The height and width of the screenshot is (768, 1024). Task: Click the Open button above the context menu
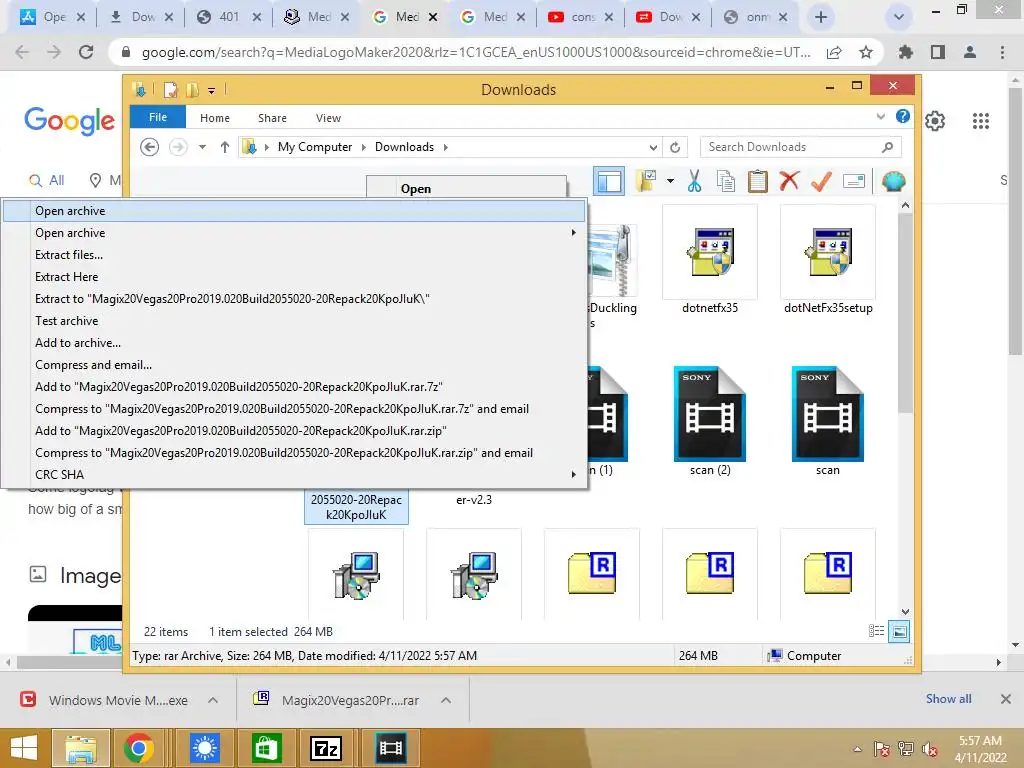click(x=466, y=187)
